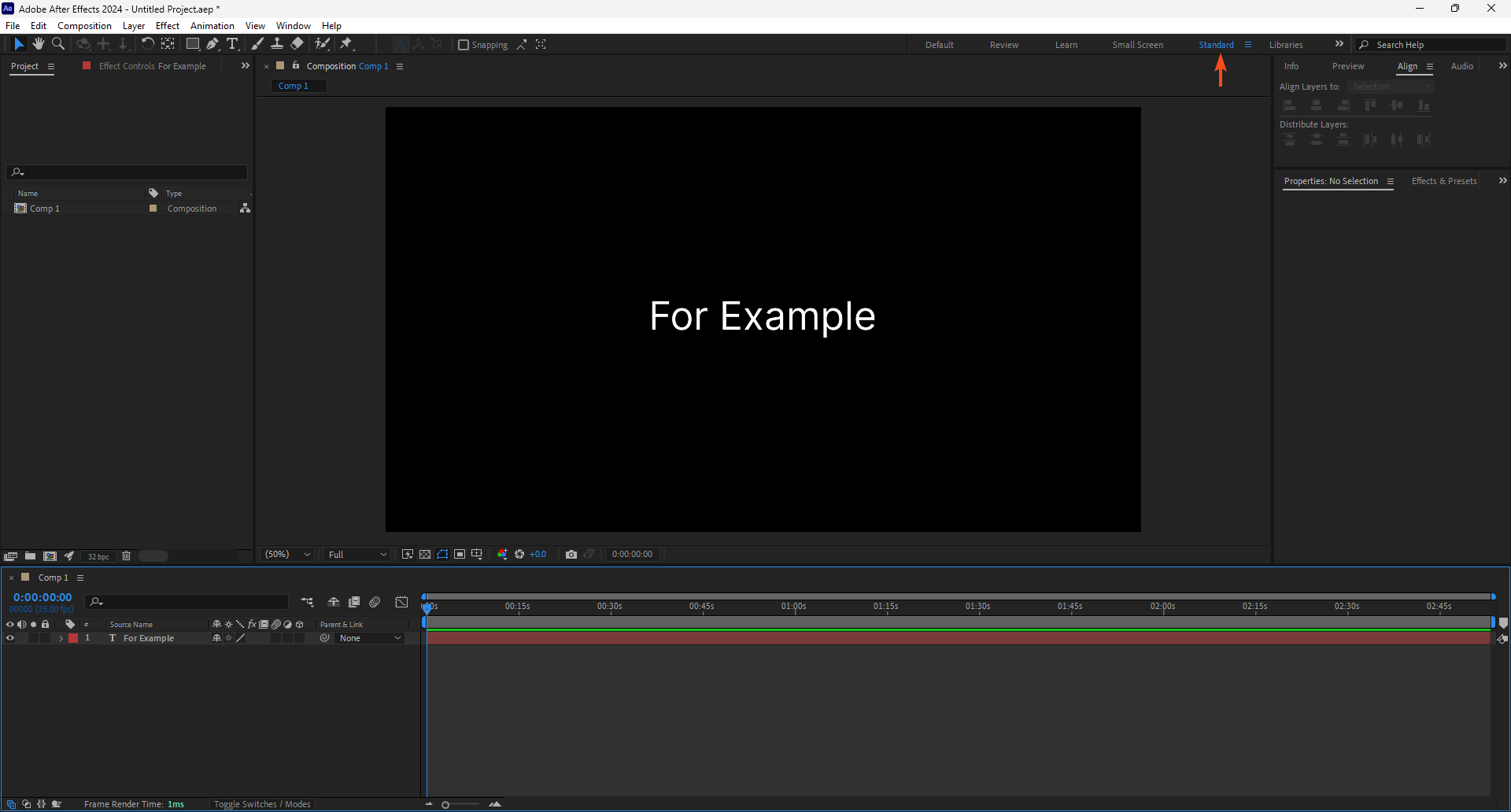Enable the Snapping checkbox
This screenshot has width=1511, height=812.
point(464,45)
